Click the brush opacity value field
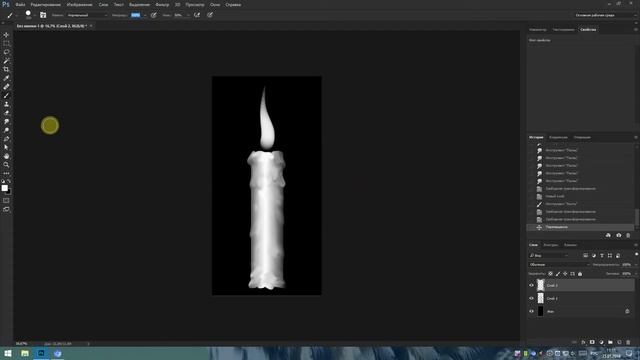Image resolution: width=640 pixels, height=360 pixels. (136, 15)
